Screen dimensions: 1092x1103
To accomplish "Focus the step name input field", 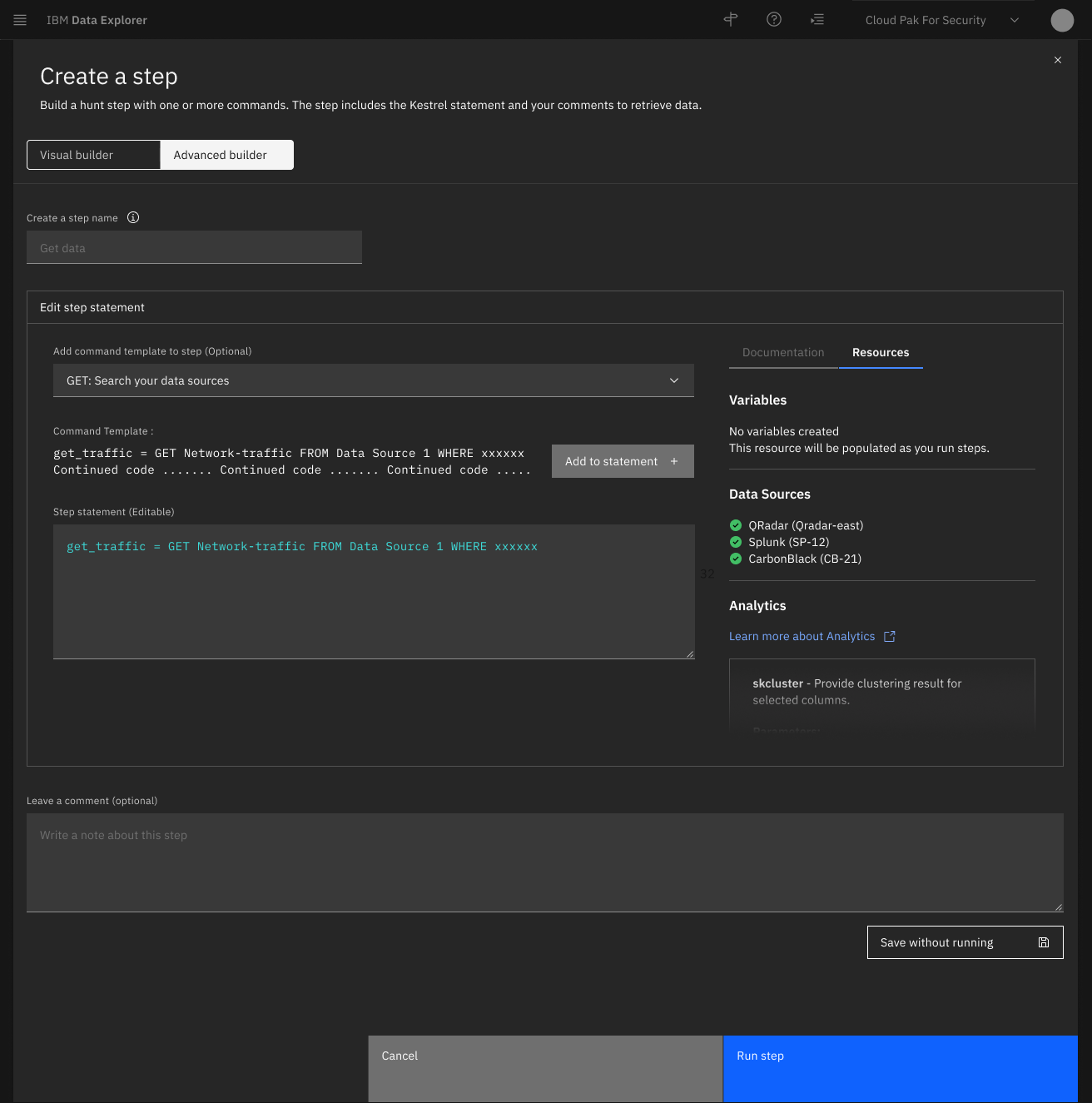I will click(194, 248).
